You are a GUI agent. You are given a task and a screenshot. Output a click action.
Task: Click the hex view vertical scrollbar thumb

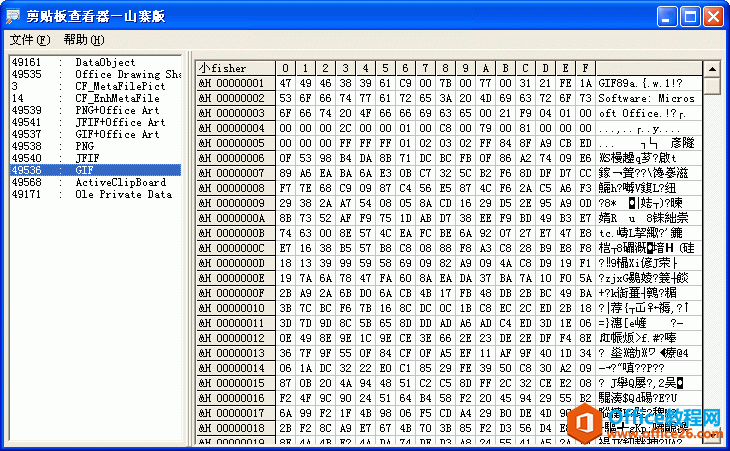[712, 86]
